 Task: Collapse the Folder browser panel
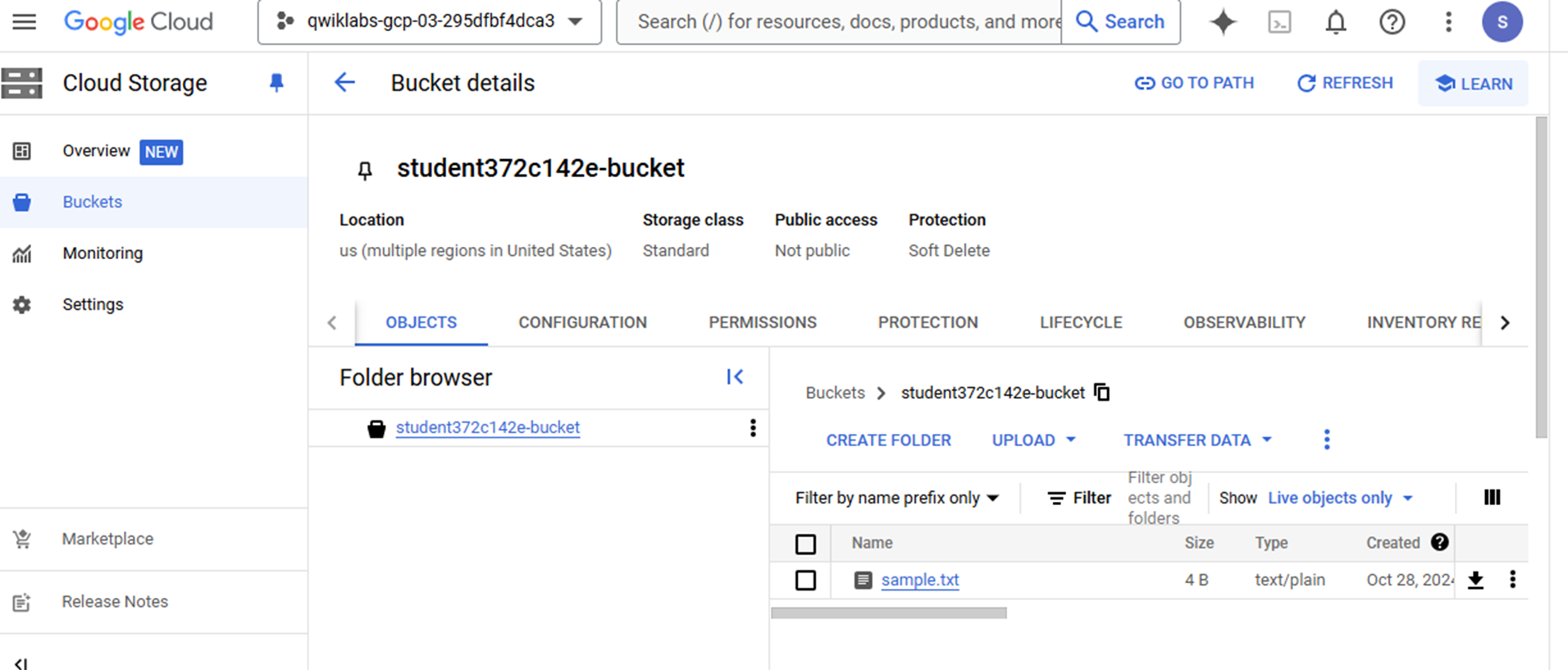pos(735,376)
